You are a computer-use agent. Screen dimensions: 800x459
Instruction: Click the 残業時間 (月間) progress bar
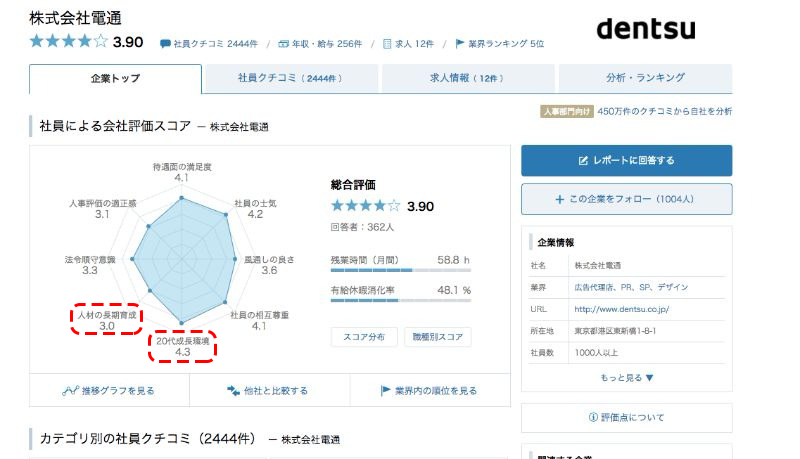[x=401, y=270]
